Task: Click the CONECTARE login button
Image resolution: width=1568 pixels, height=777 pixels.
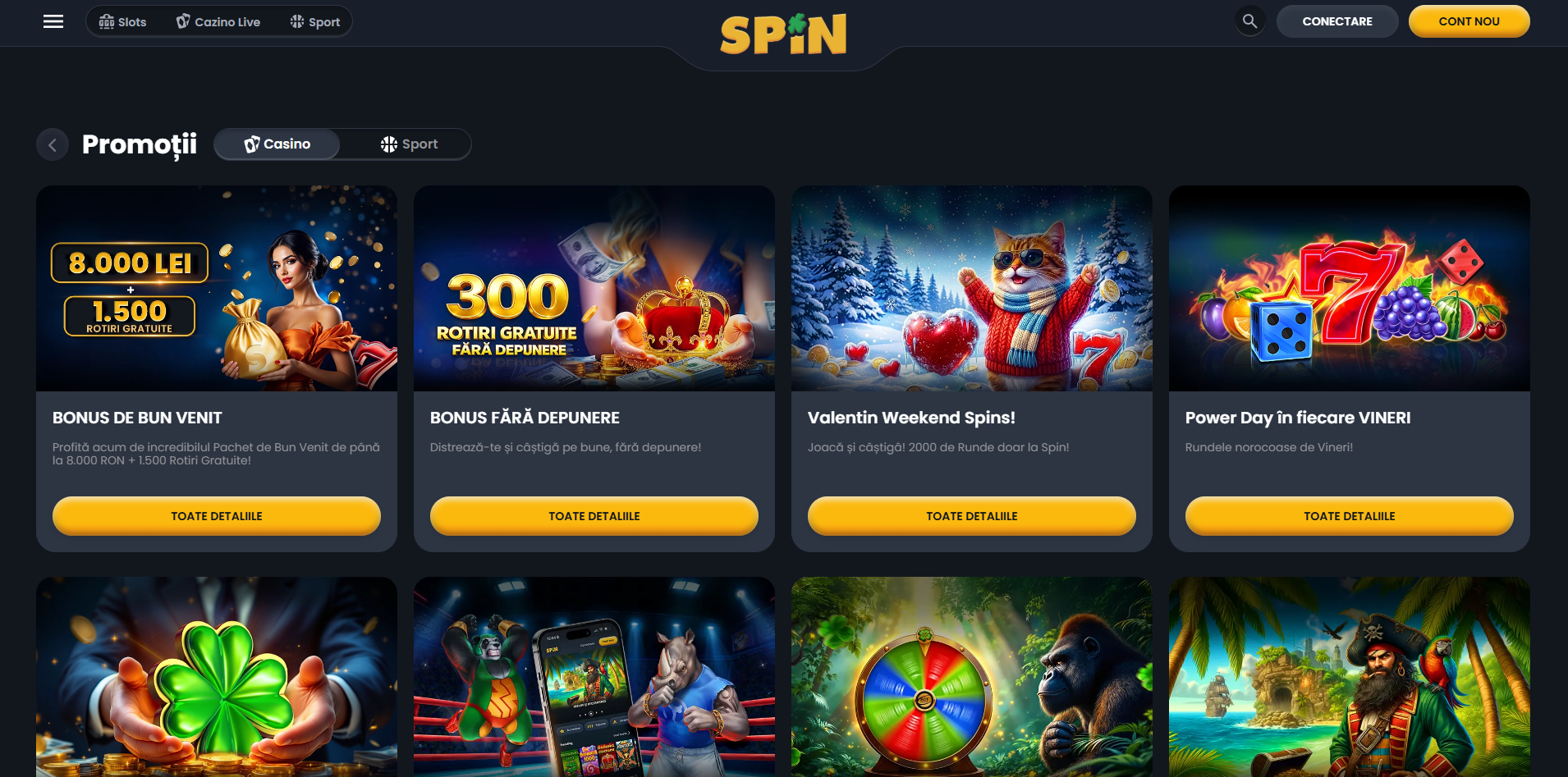Action: pos(1337,21)
